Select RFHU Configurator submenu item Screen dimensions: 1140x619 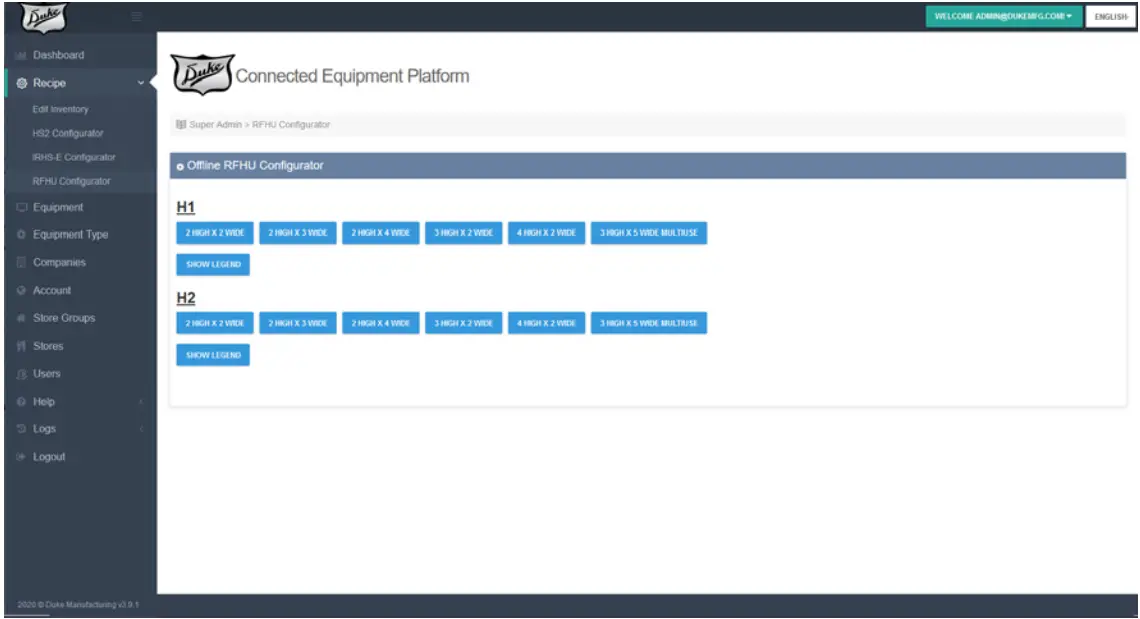[71, 181]
